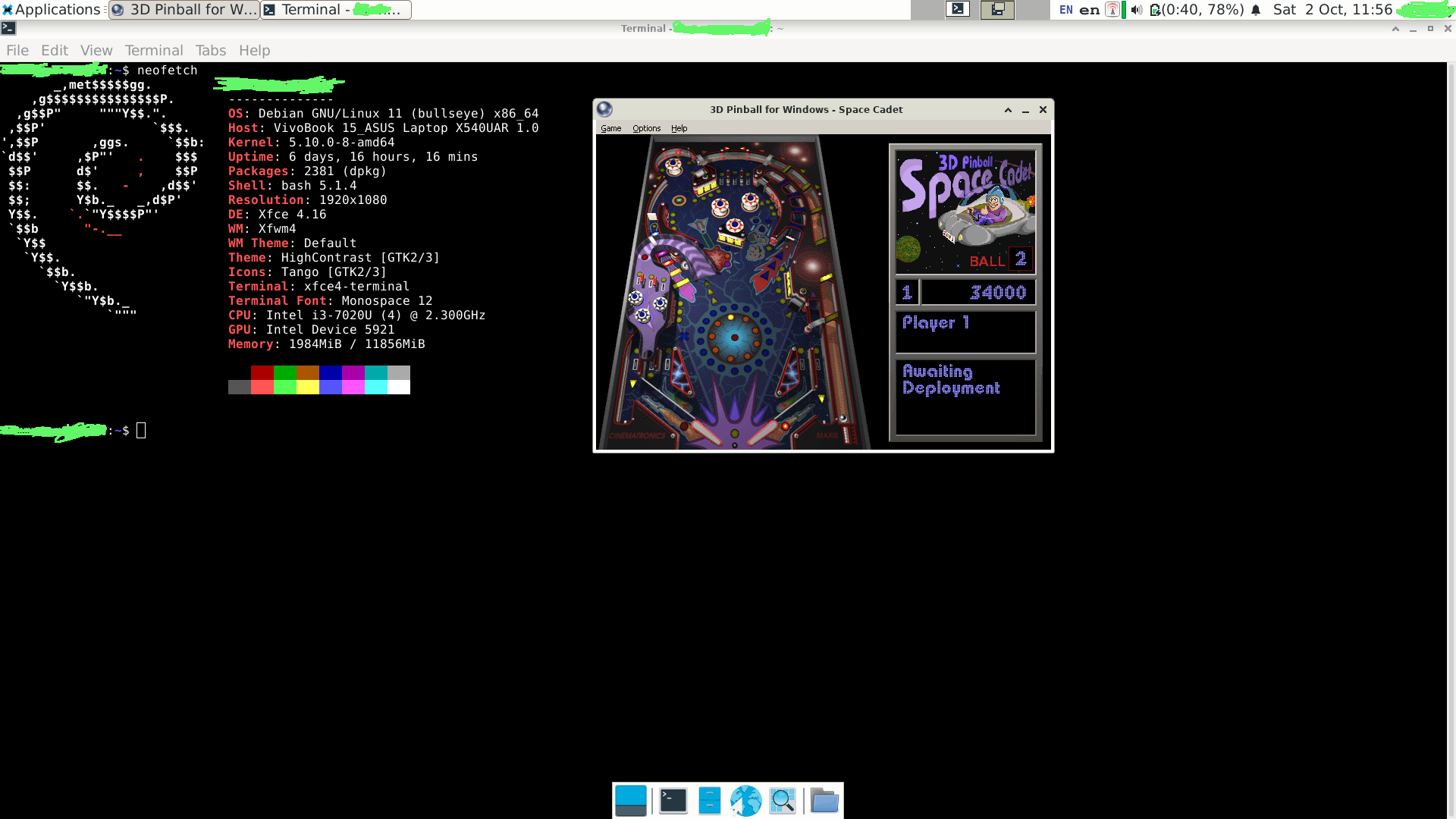Open the terminal Help menu
1456x819 pixels.
click(x=254, y=50)
